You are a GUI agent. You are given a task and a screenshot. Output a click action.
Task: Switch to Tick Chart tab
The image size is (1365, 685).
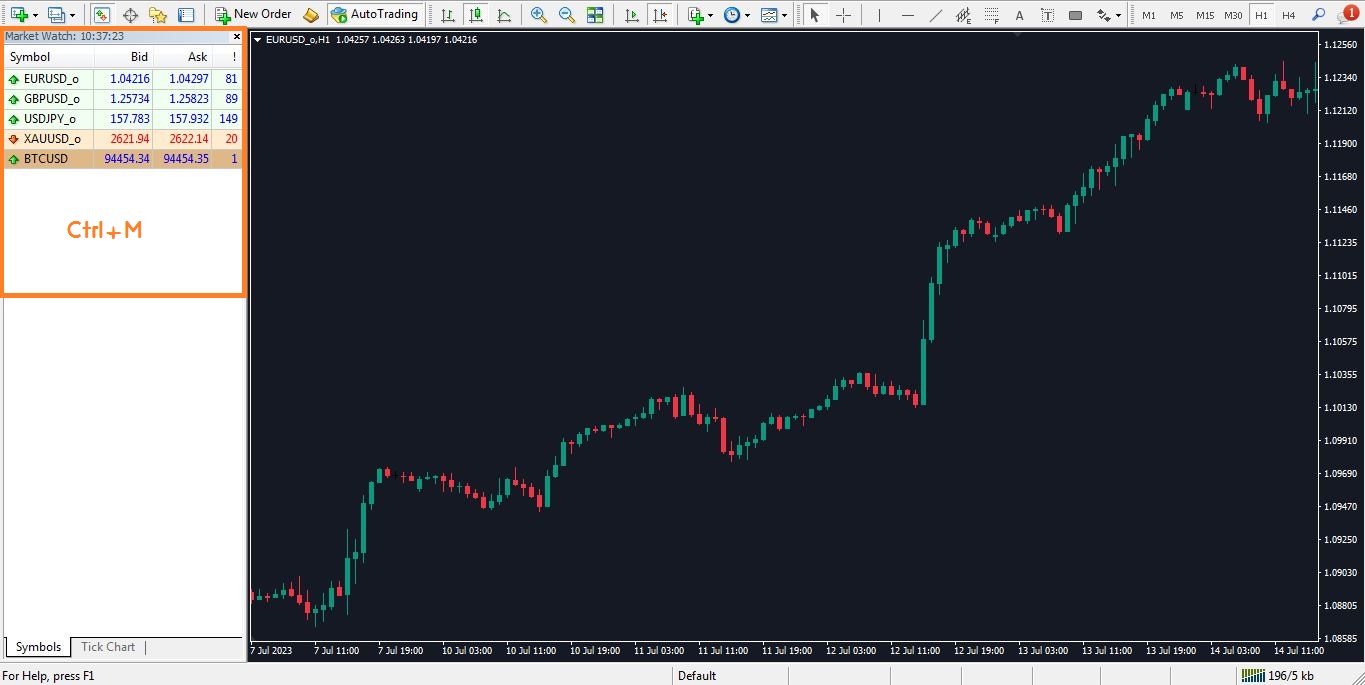coord(108,647)
